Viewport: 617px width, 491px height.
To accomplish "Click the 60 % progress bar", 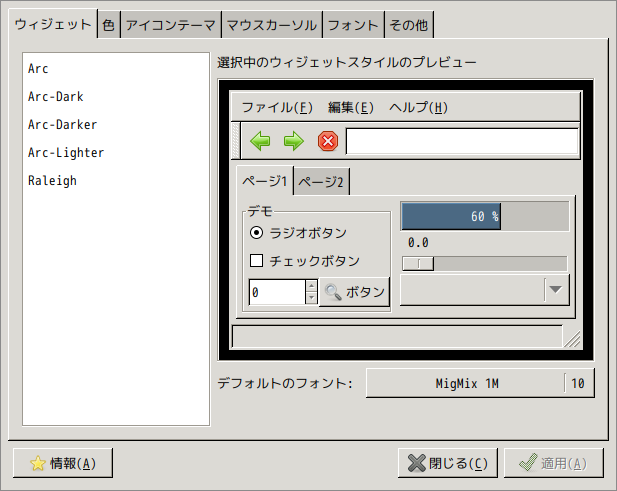I will 485,216.
